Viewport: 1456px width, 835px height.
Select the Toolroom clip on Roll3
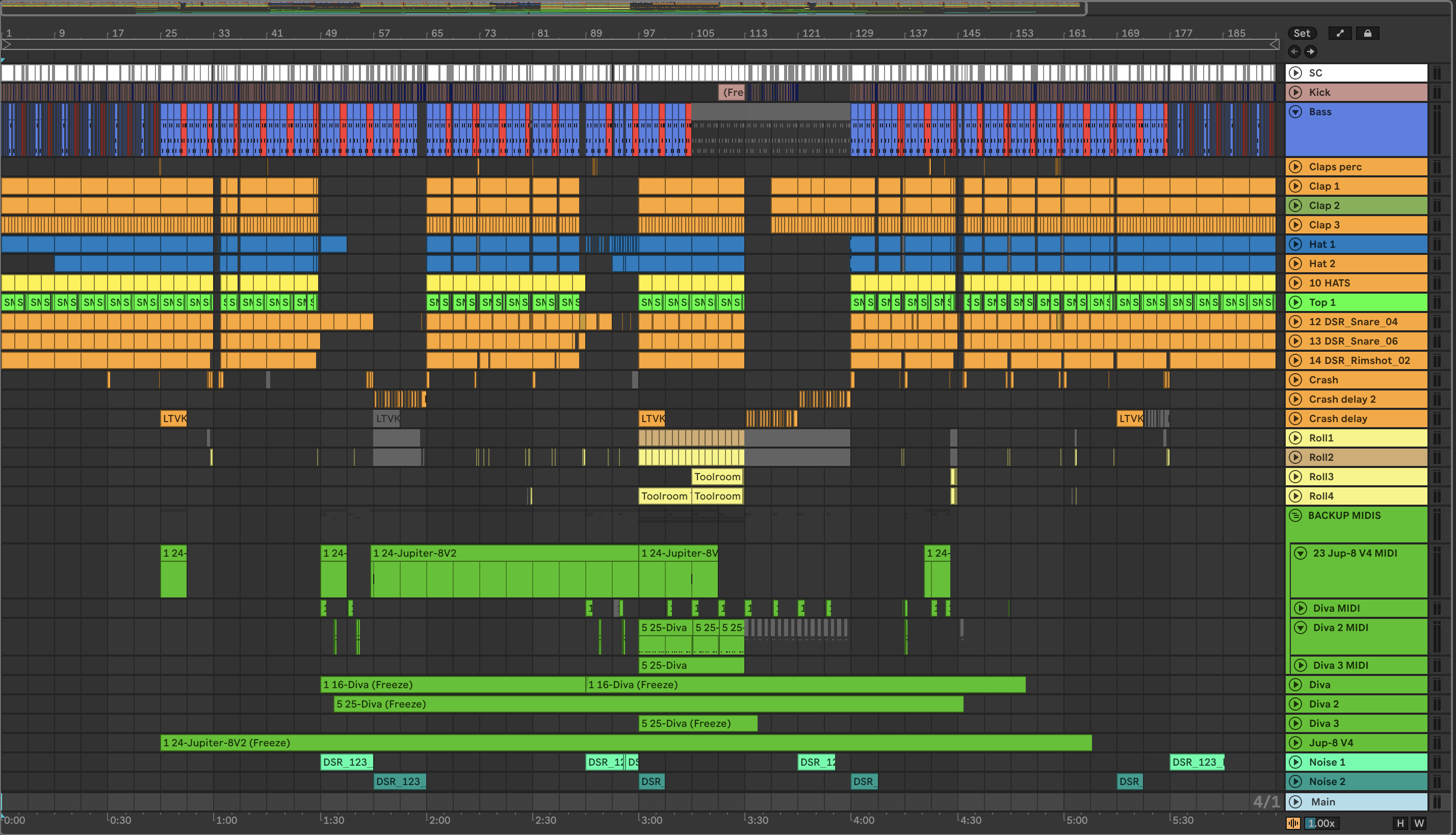point(717,477)
